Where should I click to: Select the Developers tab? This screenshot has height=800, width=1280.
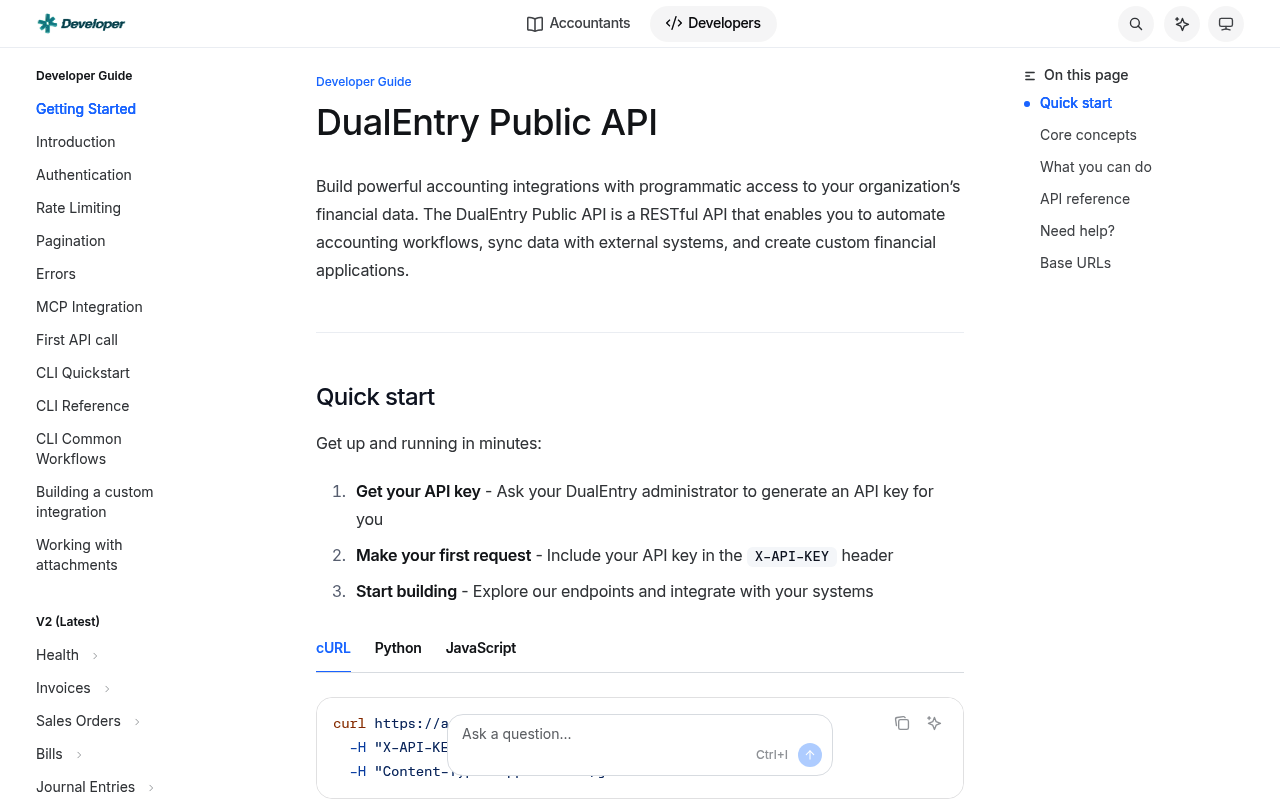click(x=713, y=23)
